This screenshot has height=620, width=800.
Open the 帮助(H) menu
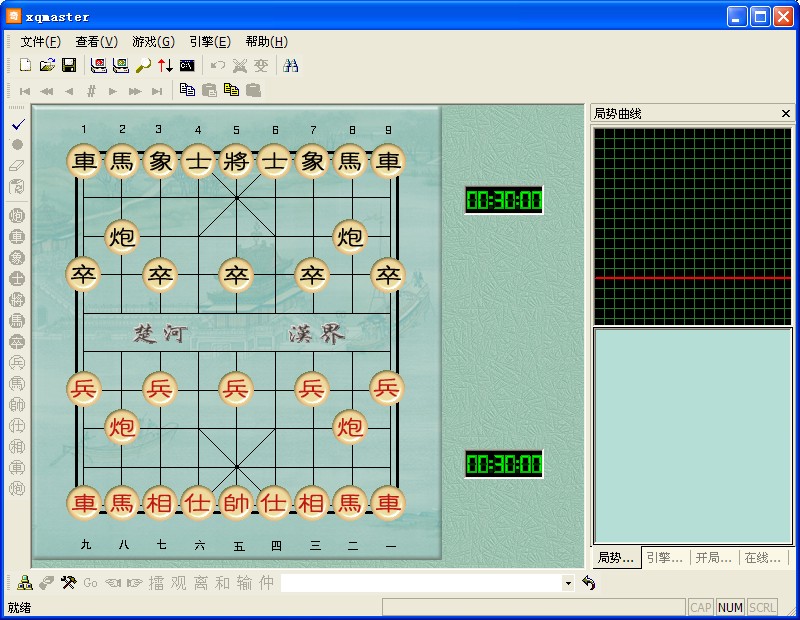pos(266,42)
